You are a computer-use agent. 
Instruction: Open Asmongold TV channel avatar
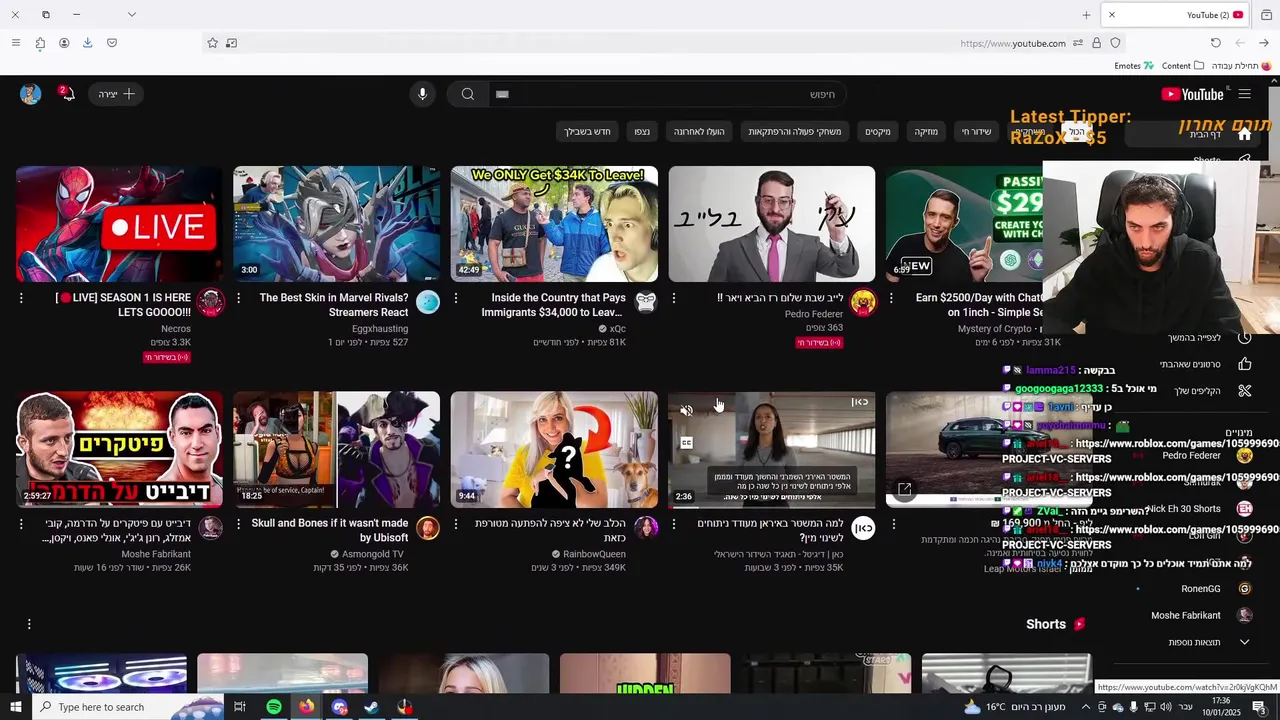pyautogui.click(x=428, y=528)
